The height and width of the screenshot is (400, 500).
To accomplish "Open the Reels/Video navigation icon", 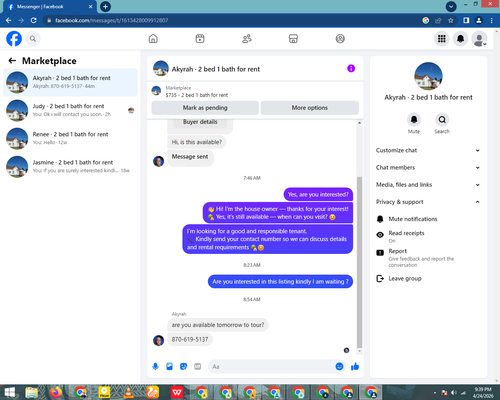I will click(x=200, y=39).
